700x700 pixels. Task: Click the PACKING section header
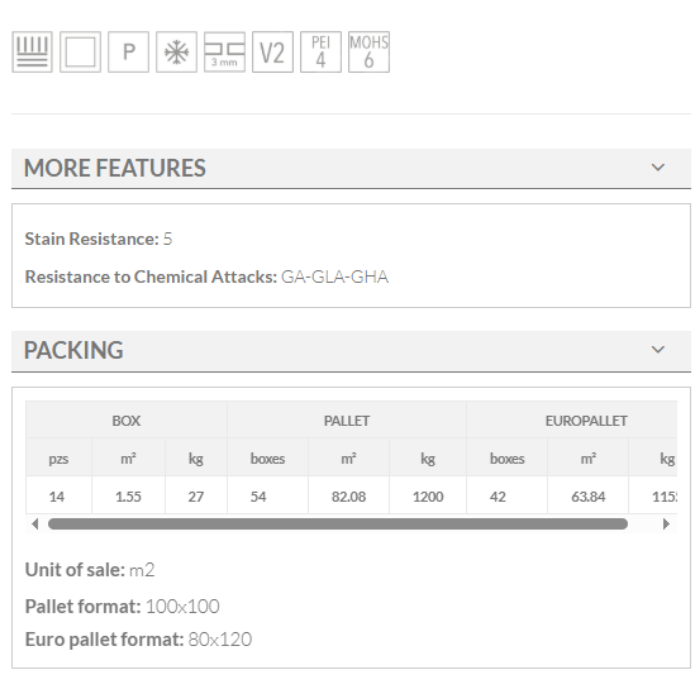coord(74,351)
